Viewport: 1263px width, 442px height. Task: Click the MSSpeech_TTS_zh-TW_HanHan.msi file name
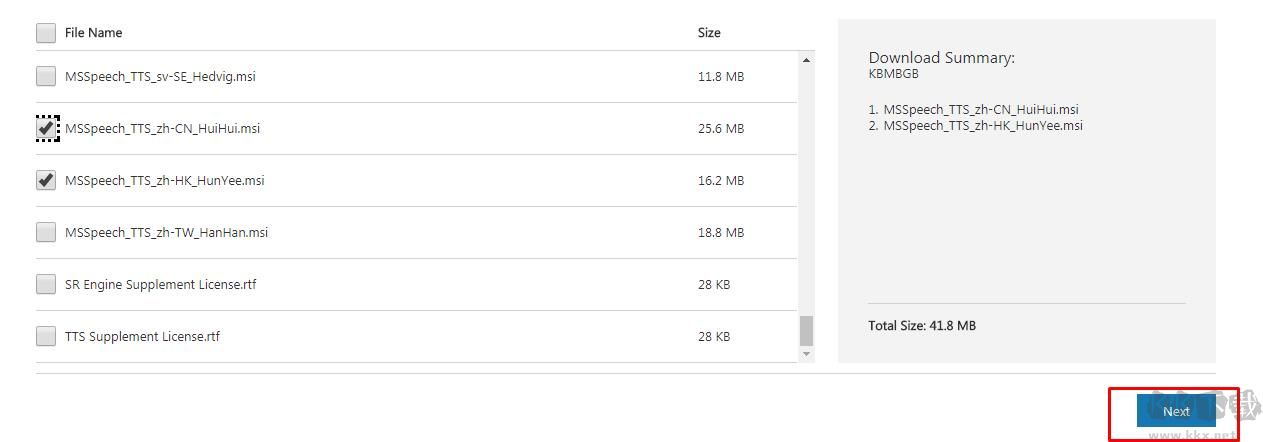166,233
